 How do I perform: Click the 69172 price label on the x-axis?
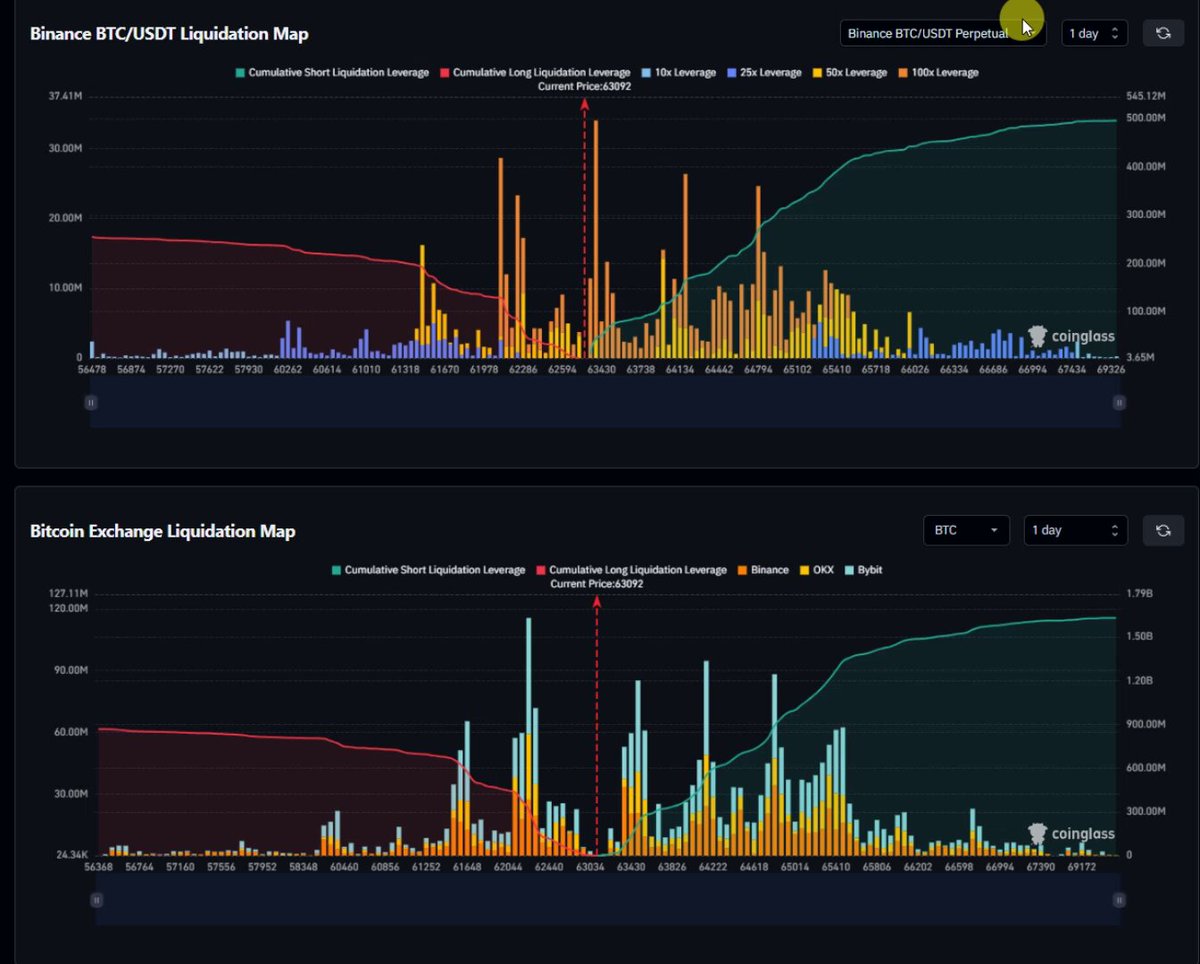[1082, 867]
